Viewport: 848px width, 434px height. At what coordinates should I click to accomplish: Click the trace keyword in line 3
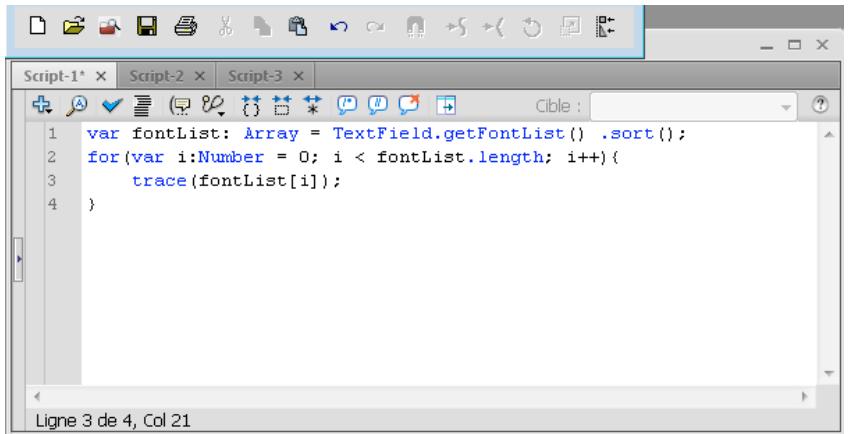(160, 181)
